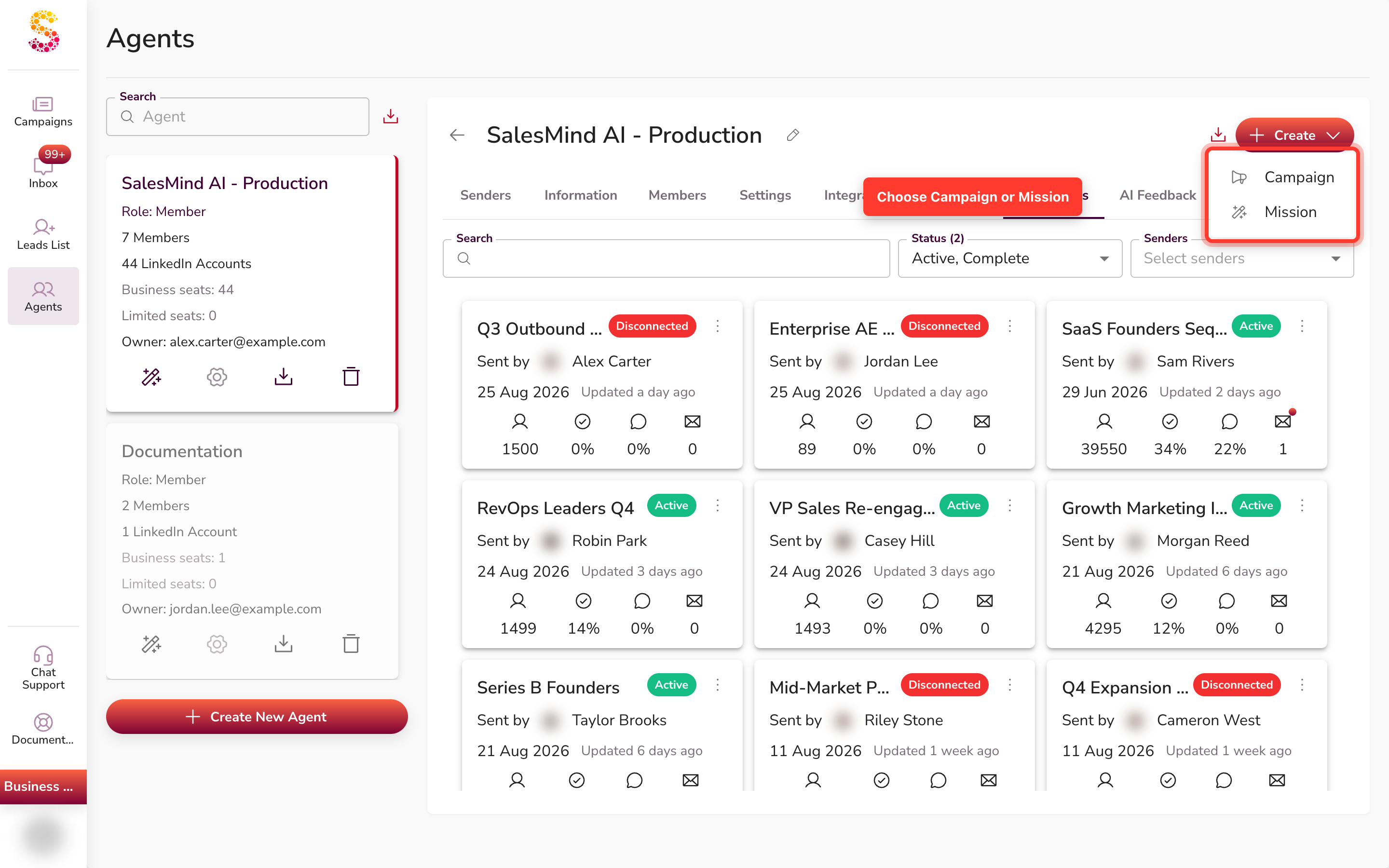Open Chat Support
This screenshot has width=1389, height=868.
43,668
